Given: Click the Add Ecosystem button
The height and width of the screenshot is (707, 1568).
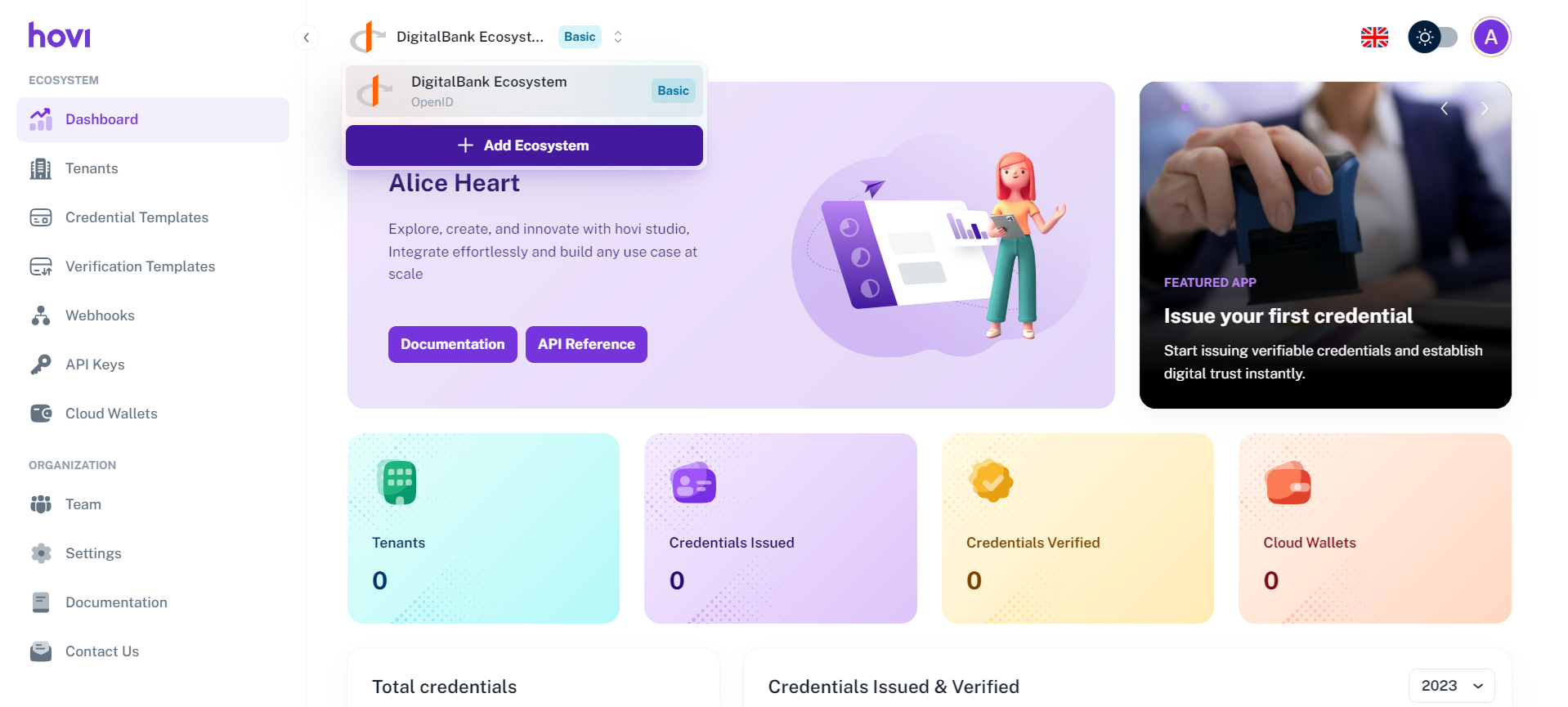Looking at the screenshot, I should coord(523,145).
